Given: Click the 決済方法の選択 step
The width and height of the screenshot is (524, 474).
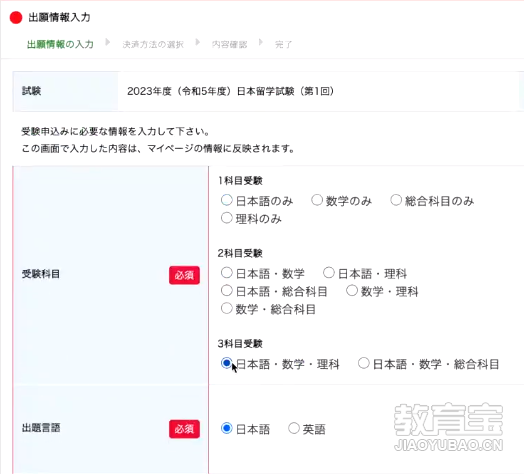Looking at the screenshot, I should [x=153, y=44].
